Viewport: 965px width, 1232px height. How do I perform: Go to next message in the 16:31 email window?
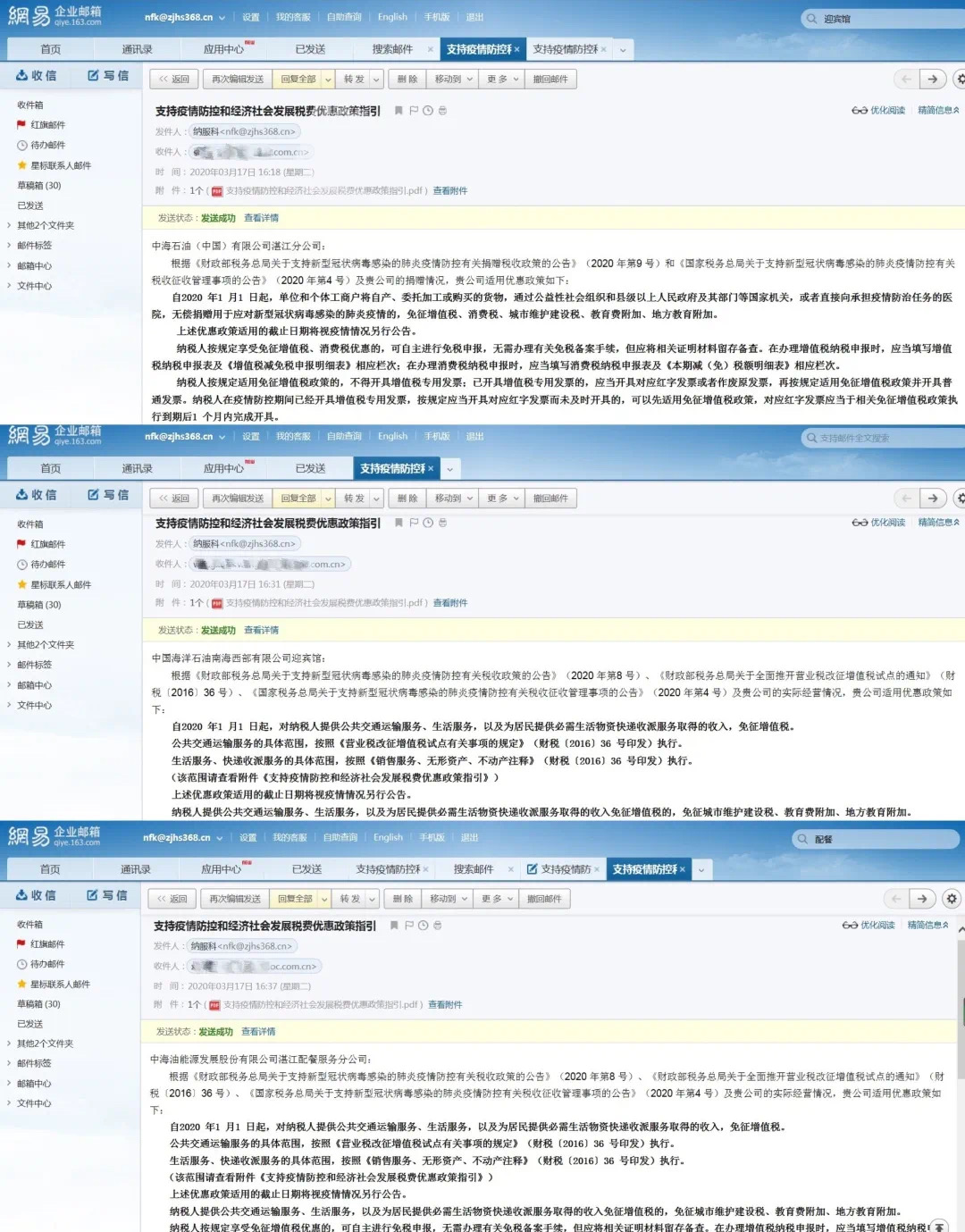click(x=933, y=499)
